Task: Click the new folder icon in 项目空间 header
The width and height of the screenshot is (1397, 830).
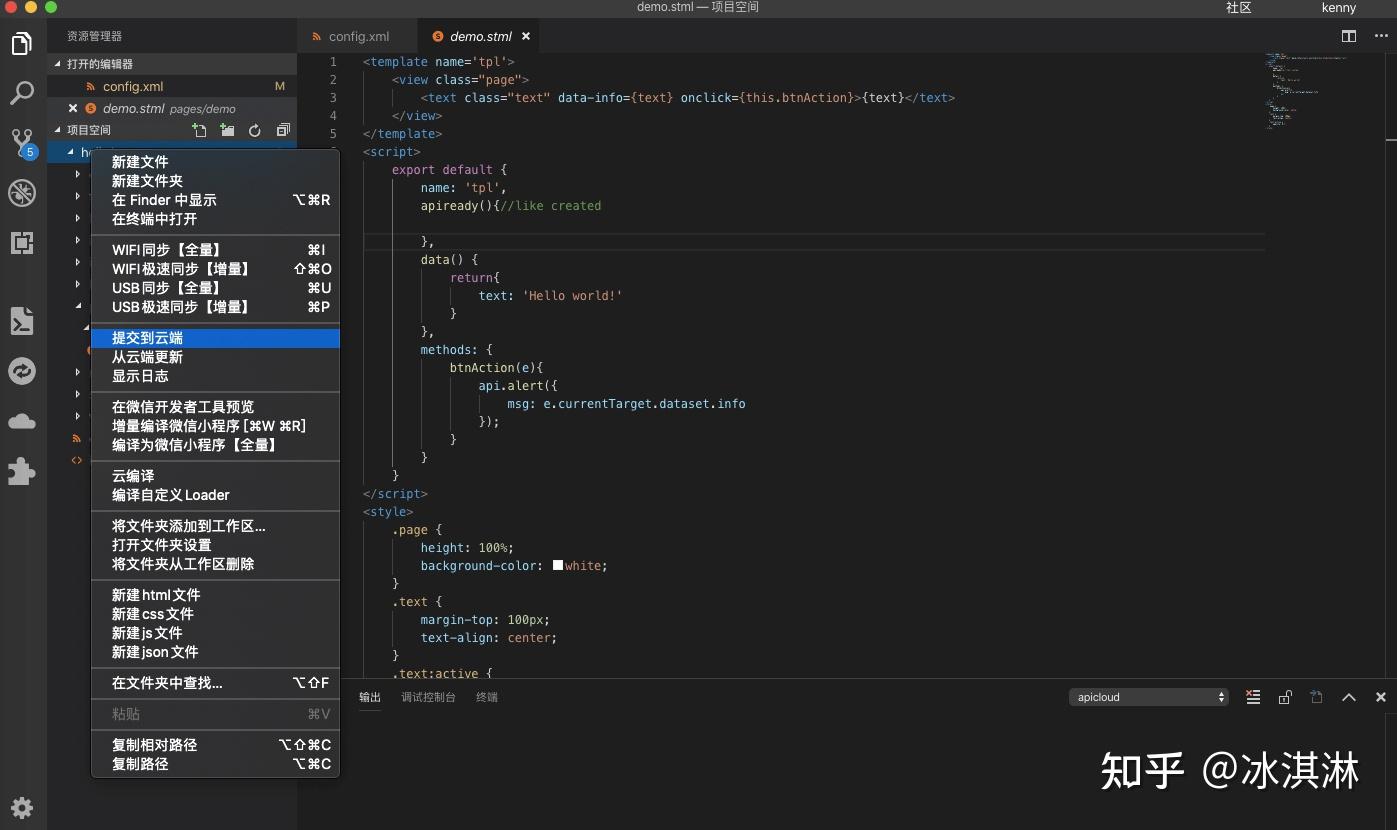Action: click(x=228, y=130)
